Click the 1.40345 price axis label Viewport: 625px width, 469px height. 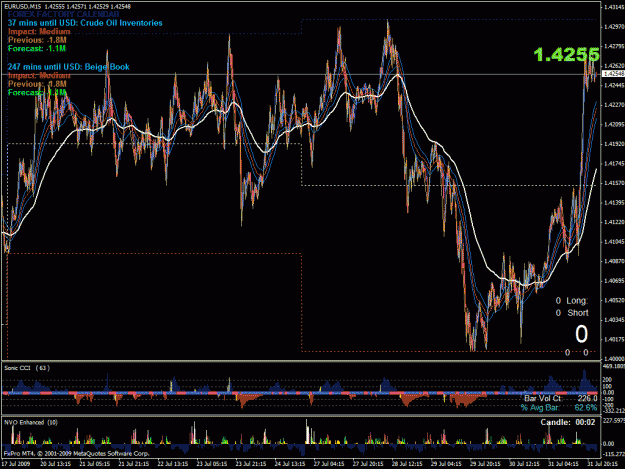[x=614, y=320]
